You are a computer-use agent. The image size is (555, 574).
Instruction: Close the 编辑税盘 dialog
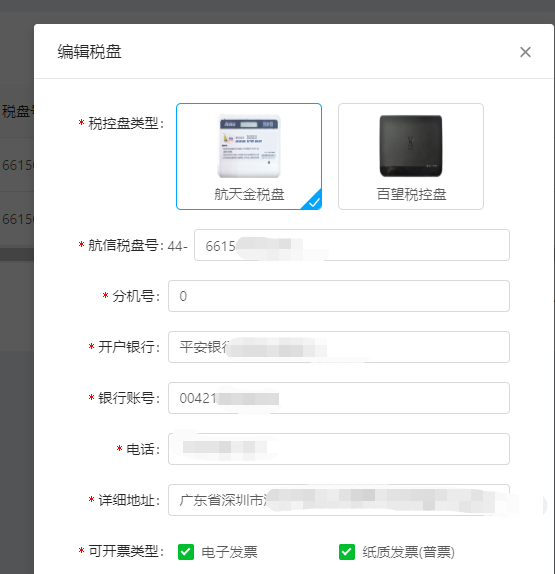pos(525,52)
